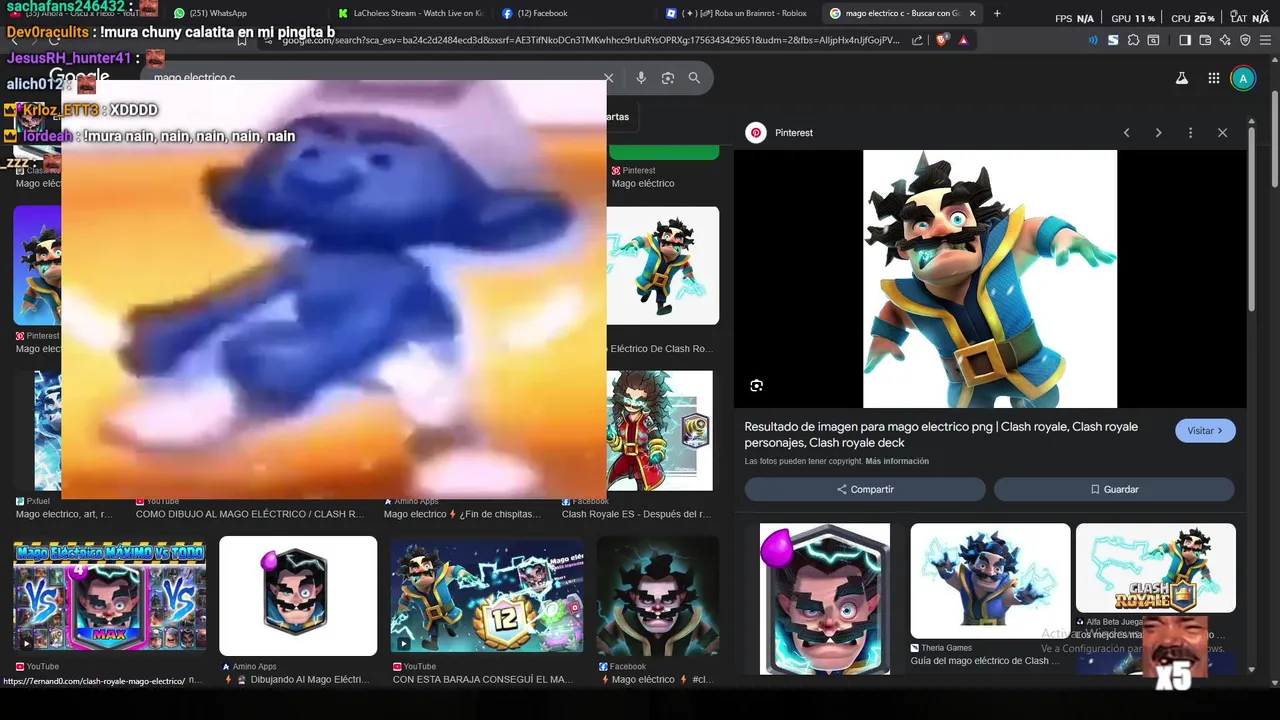Switch to the LaCholexs Stream tab
Screen dimensions: 1280x720
coord(410,13)
